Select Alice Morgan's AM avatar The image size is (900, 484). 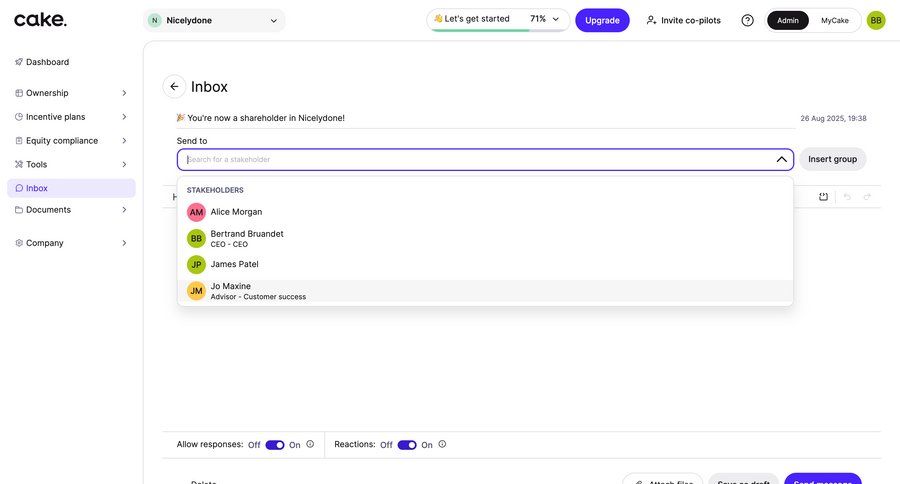click(x=196, y=212)
